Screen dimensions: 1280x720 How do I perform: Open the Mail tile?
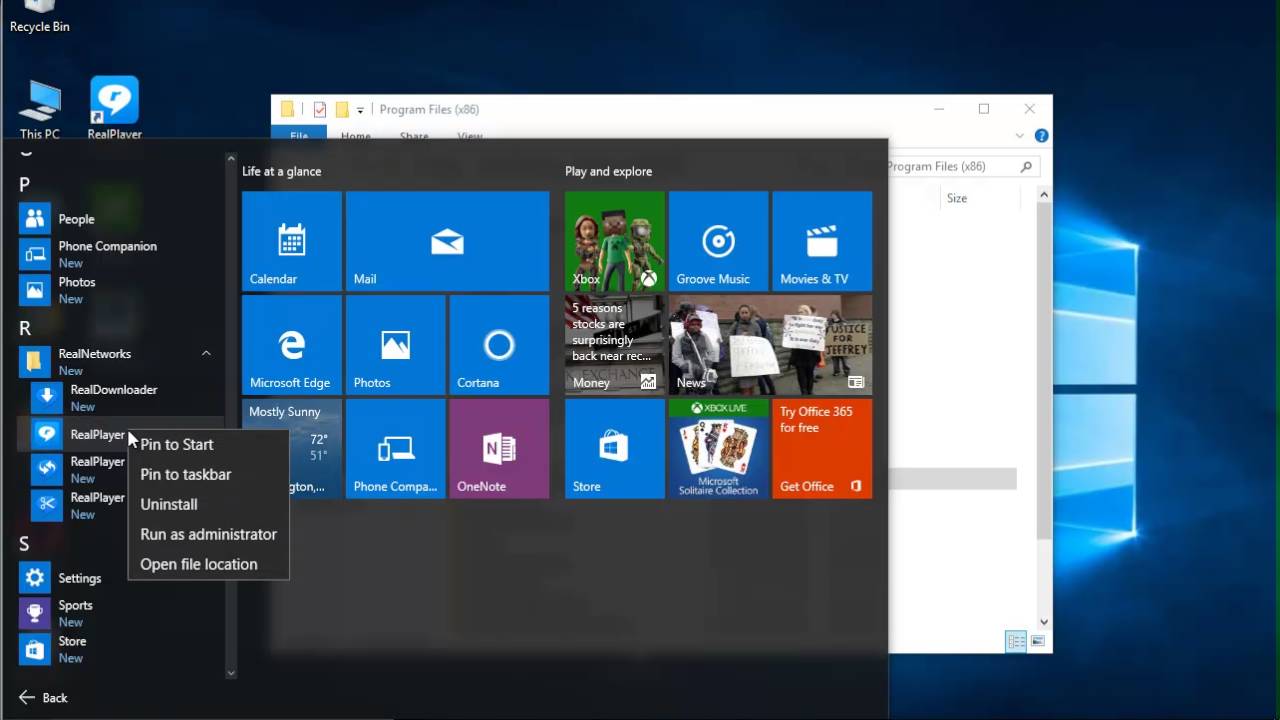(447, 241)
